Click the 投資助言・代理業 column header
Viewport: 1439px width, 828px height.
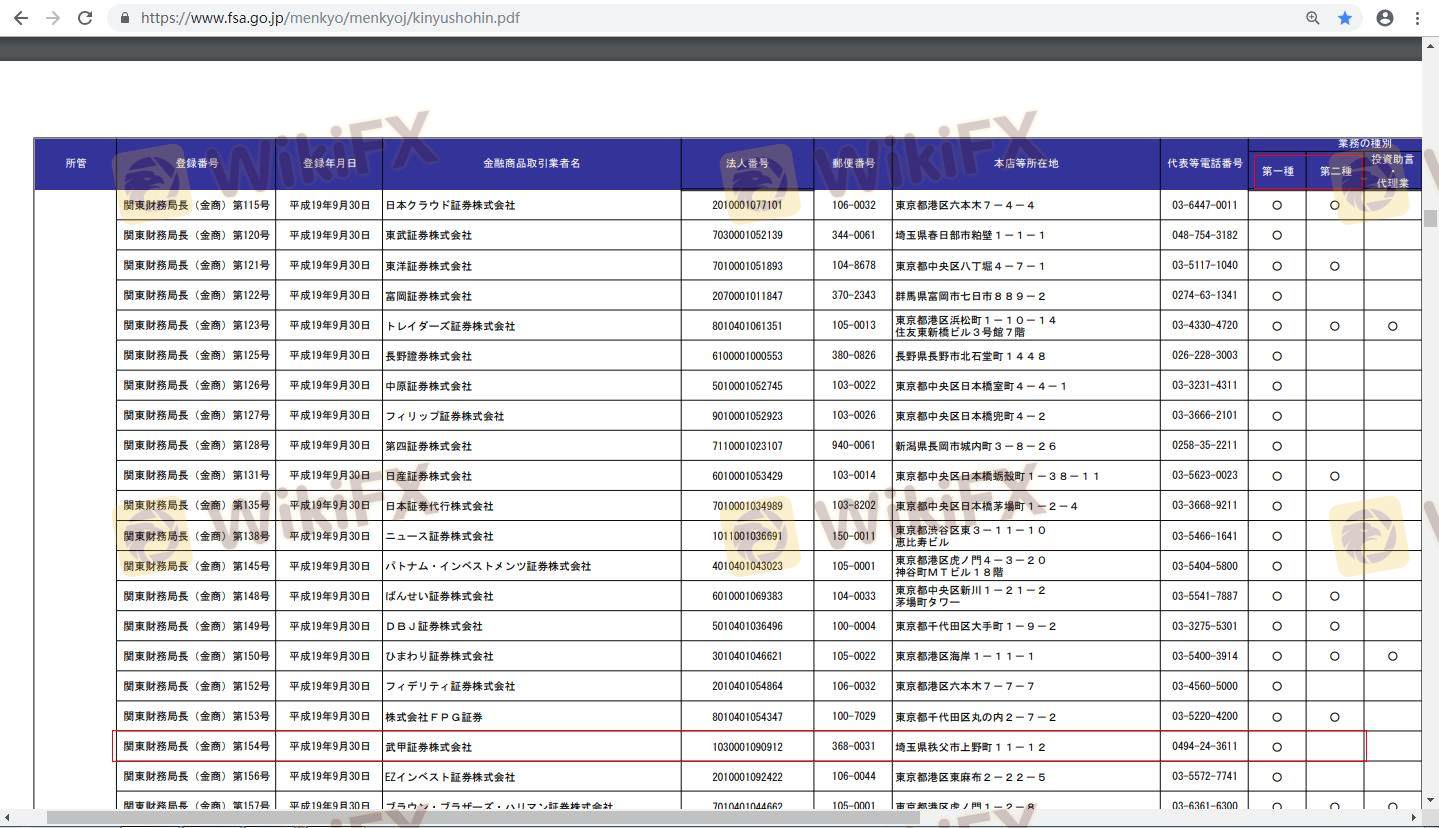pos(1392,171)
